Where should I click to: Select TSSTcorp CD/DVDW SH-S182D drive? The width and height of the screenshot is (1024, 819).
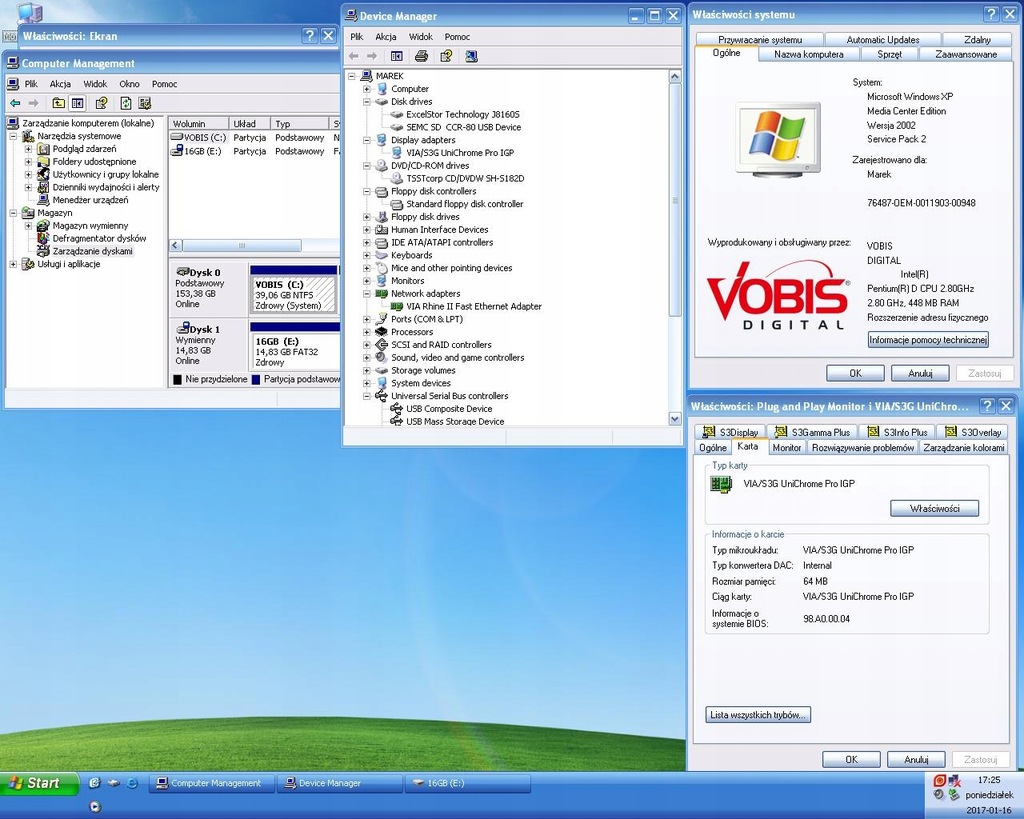(465, 178)
